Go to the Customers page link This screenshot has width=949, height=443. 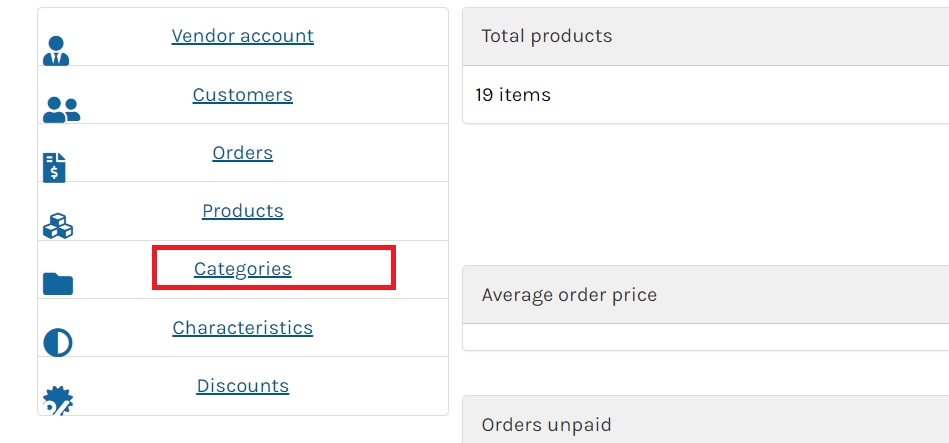(243, 94)
